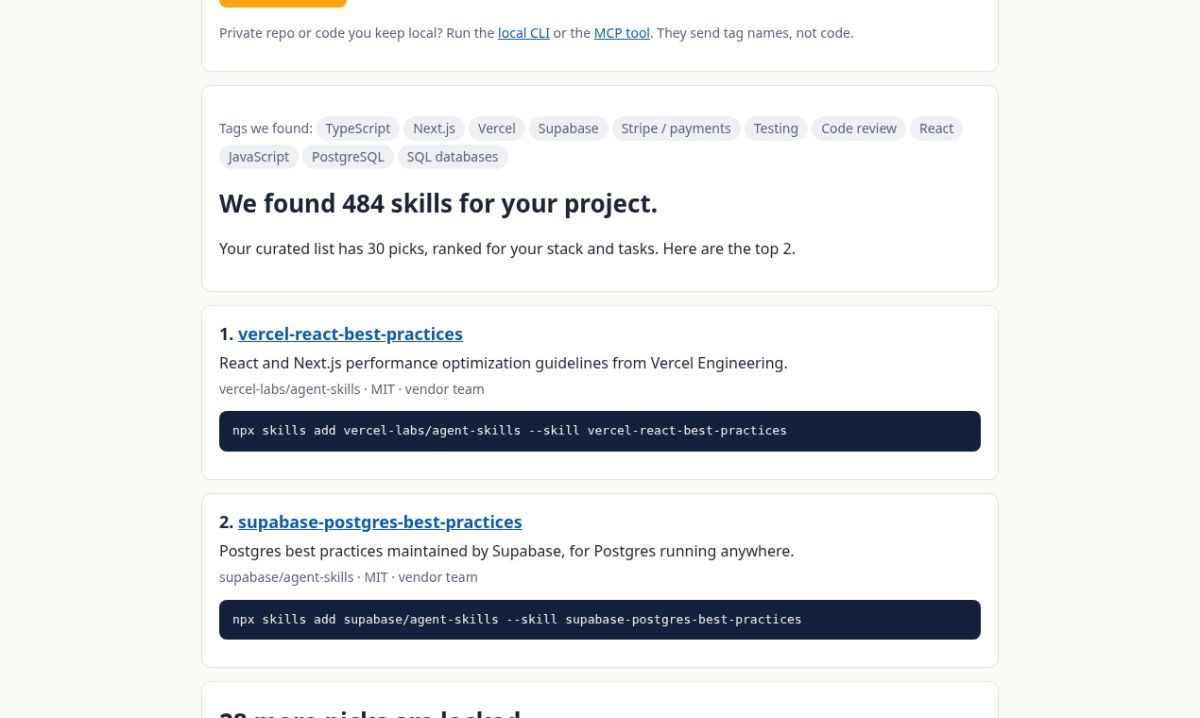Click the 'Your curated list has 30 picks' text
Screen dimensions: 1200x718
point(507,248)
